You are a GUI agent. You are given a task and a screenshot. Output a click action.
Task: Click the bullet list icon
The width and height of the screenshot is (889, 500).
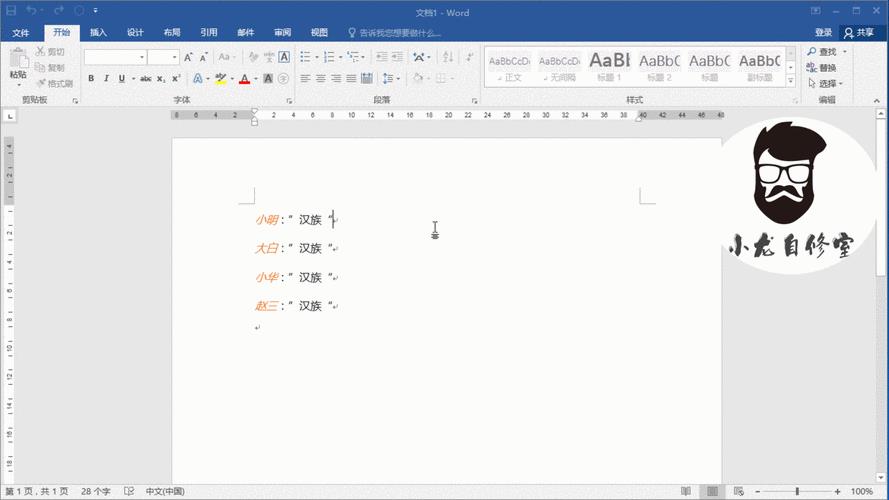[x=305, y=57]
